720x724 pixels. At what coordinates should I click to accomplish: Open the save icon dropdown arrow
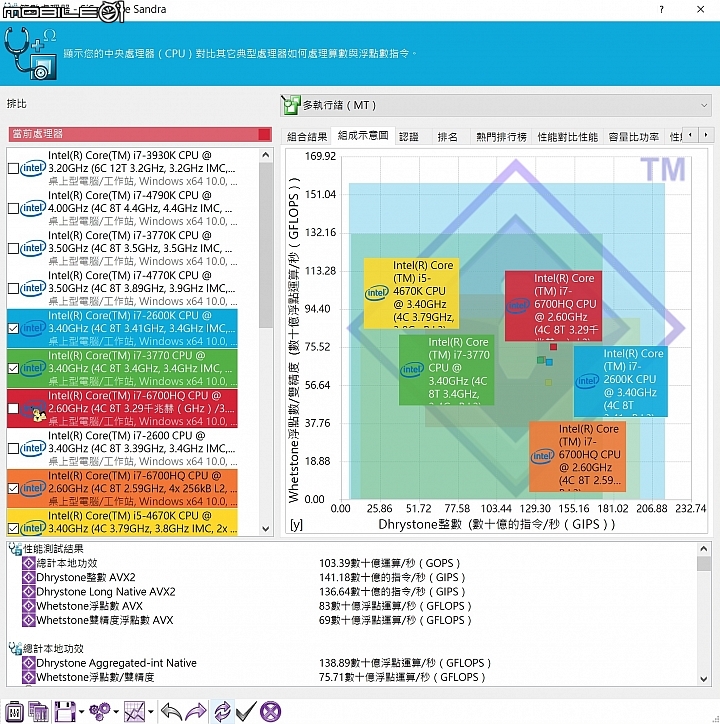pos(81,712)
